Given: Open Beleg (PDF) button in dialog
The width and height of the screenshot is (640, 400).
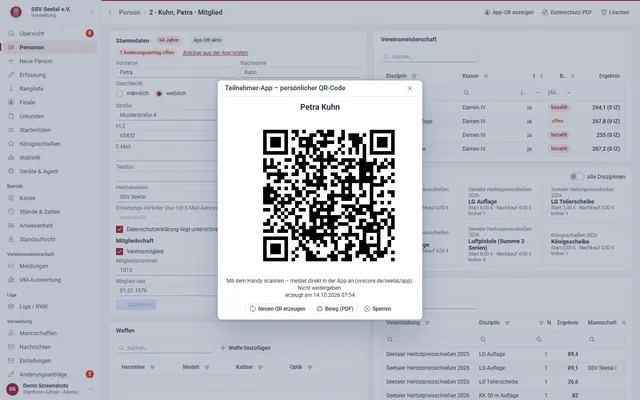Looking at the screenshot, I should 335,309.
